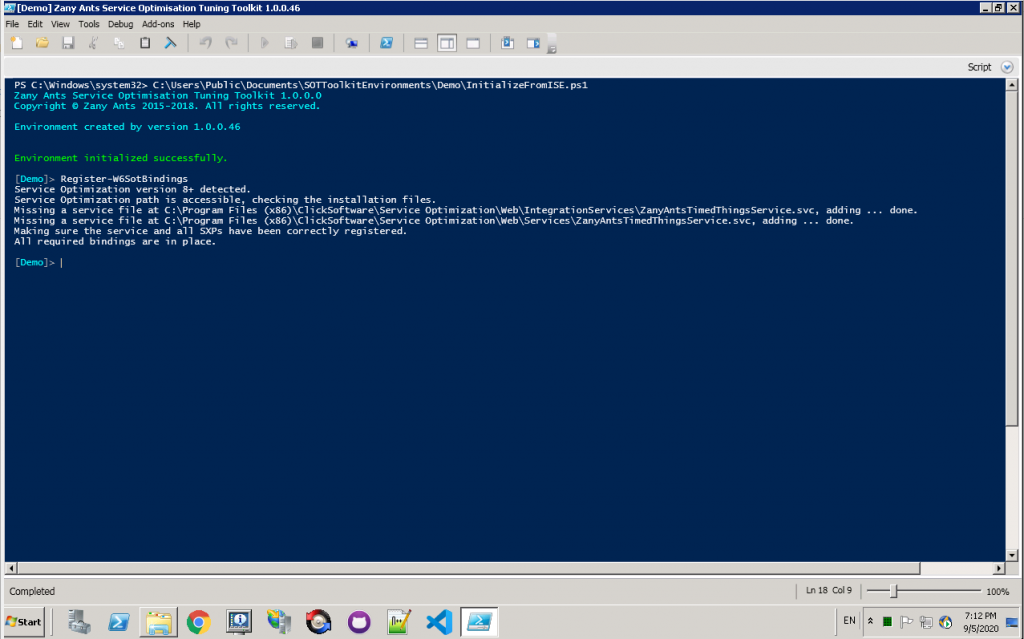Run selection using the toolbar icon
1024x639 pixels.
tap(291, 43)
